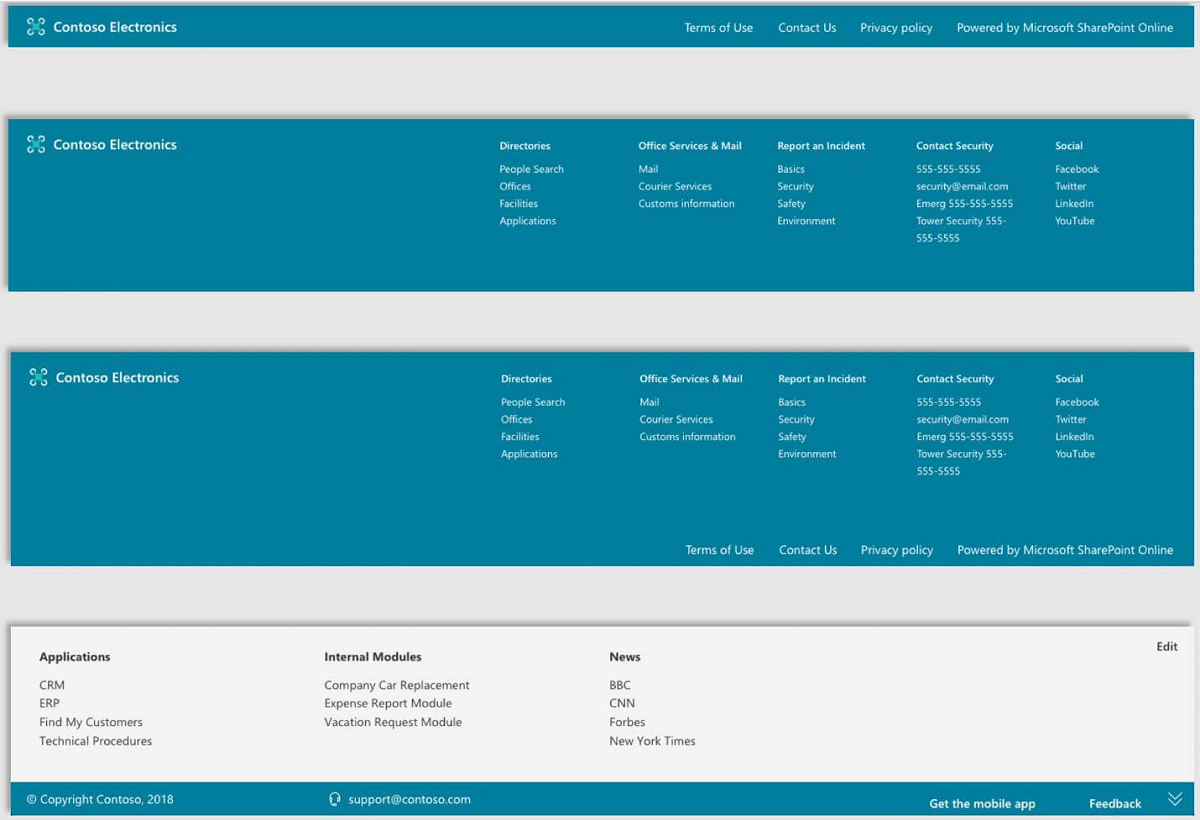Collapse the footer using the double chevron
1200x820 pixels.
[x=1175, y=798]
